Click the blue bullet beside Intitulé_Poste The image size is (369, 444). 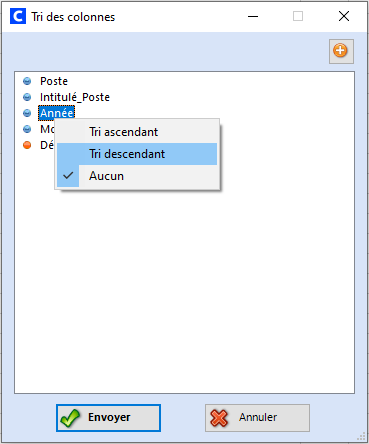click(27, 97)
